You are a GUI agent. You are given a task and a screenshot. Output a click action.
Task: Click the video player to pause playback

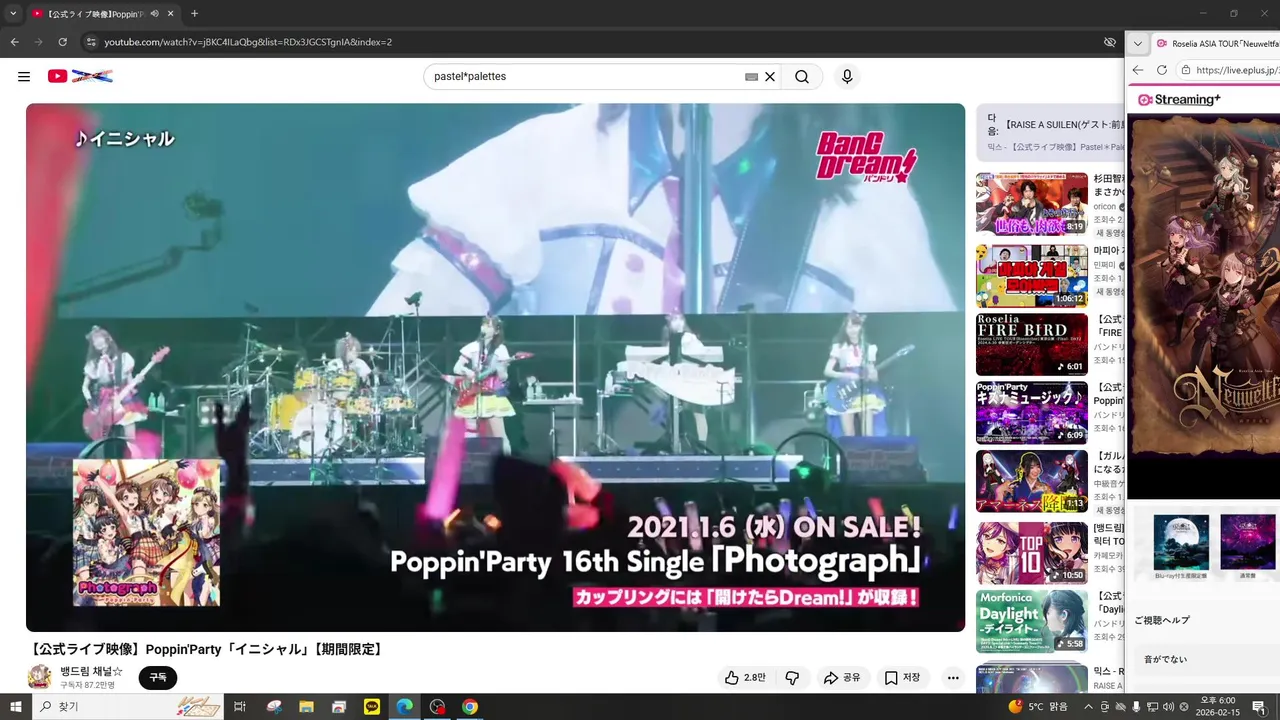[x=495, y=367]
